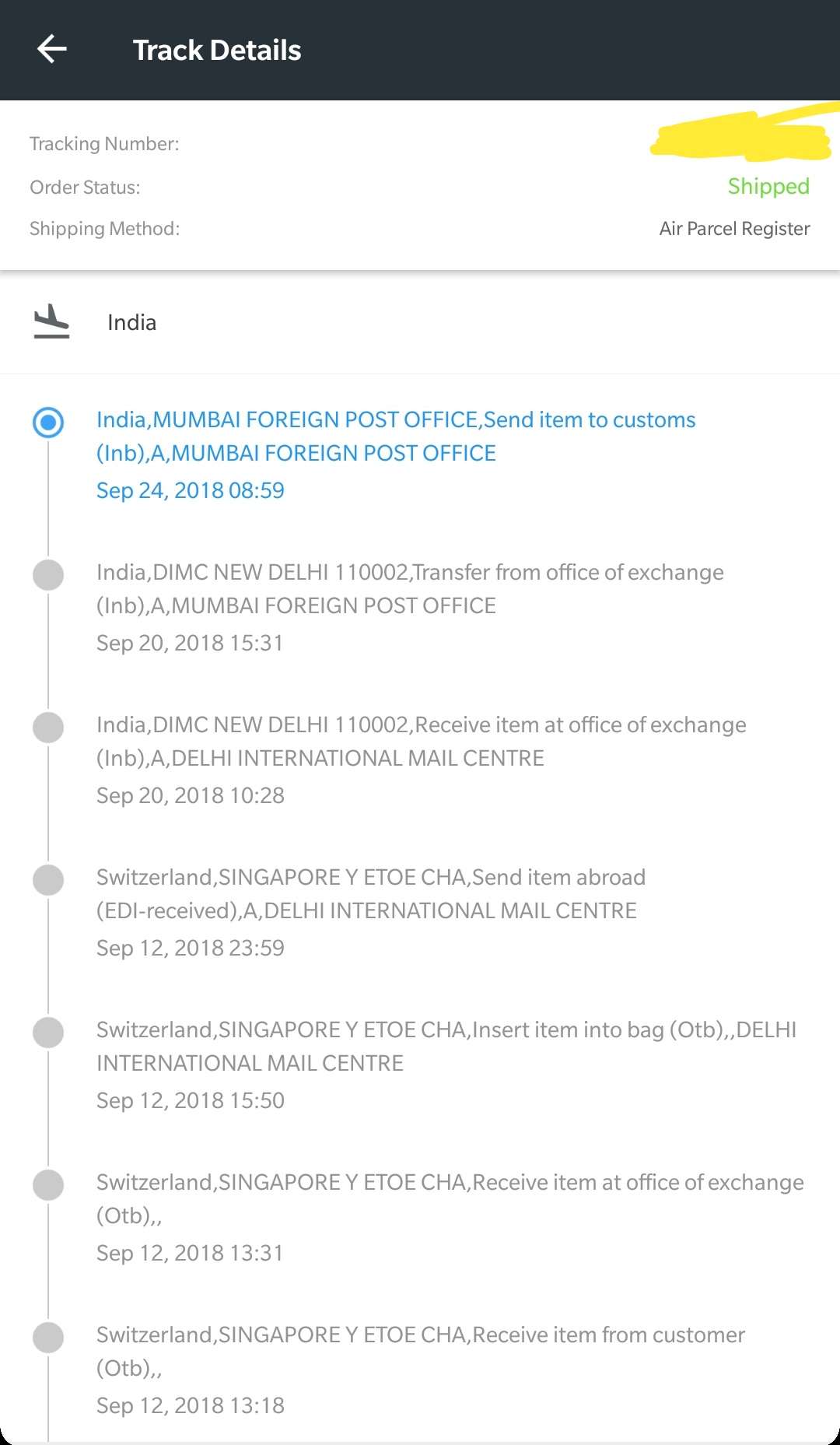This screenshot has width=840, height=1445.
Task: Select the Receive item from customer entry
Action: [420, 1351]
